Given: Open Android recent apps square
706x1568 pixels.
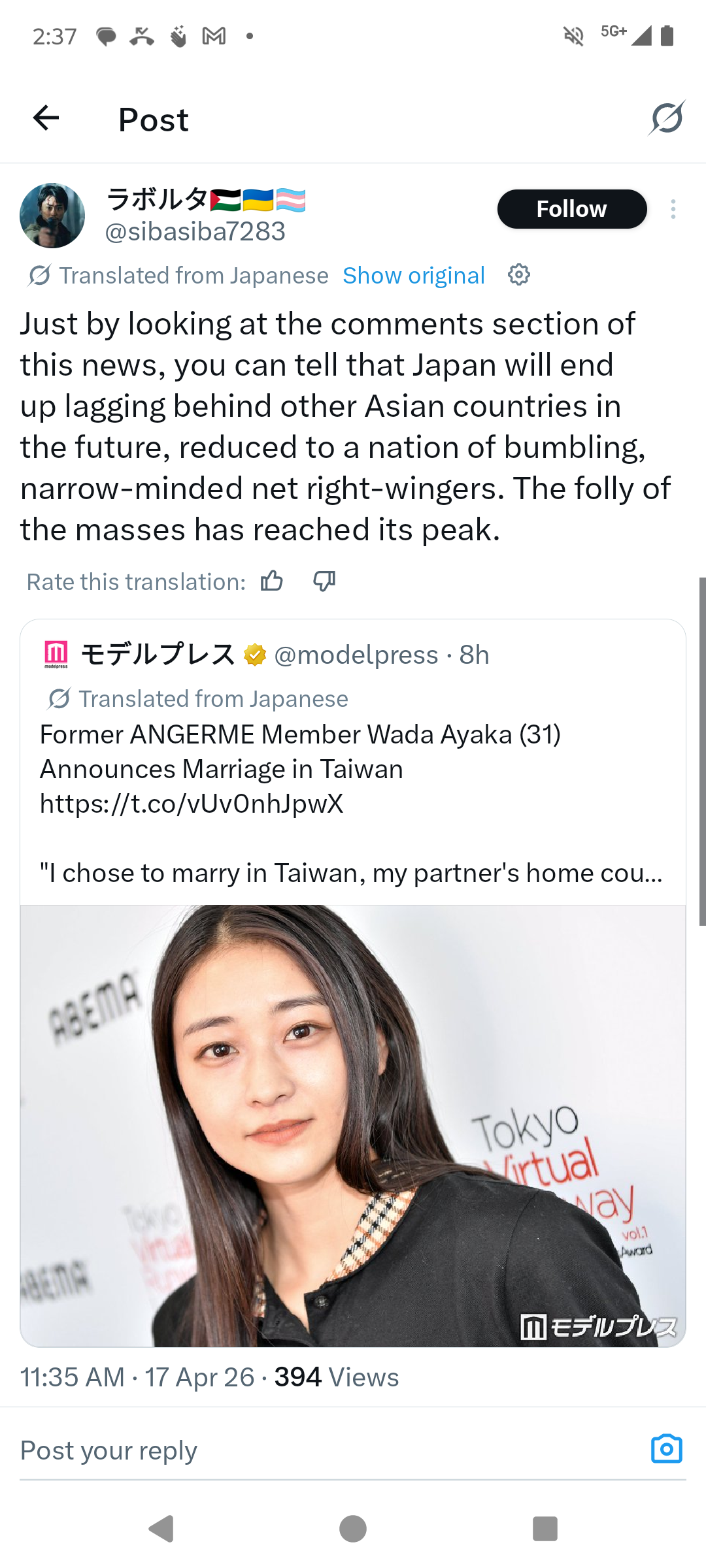Looking at the screenshot, I should click(545, 1529).
